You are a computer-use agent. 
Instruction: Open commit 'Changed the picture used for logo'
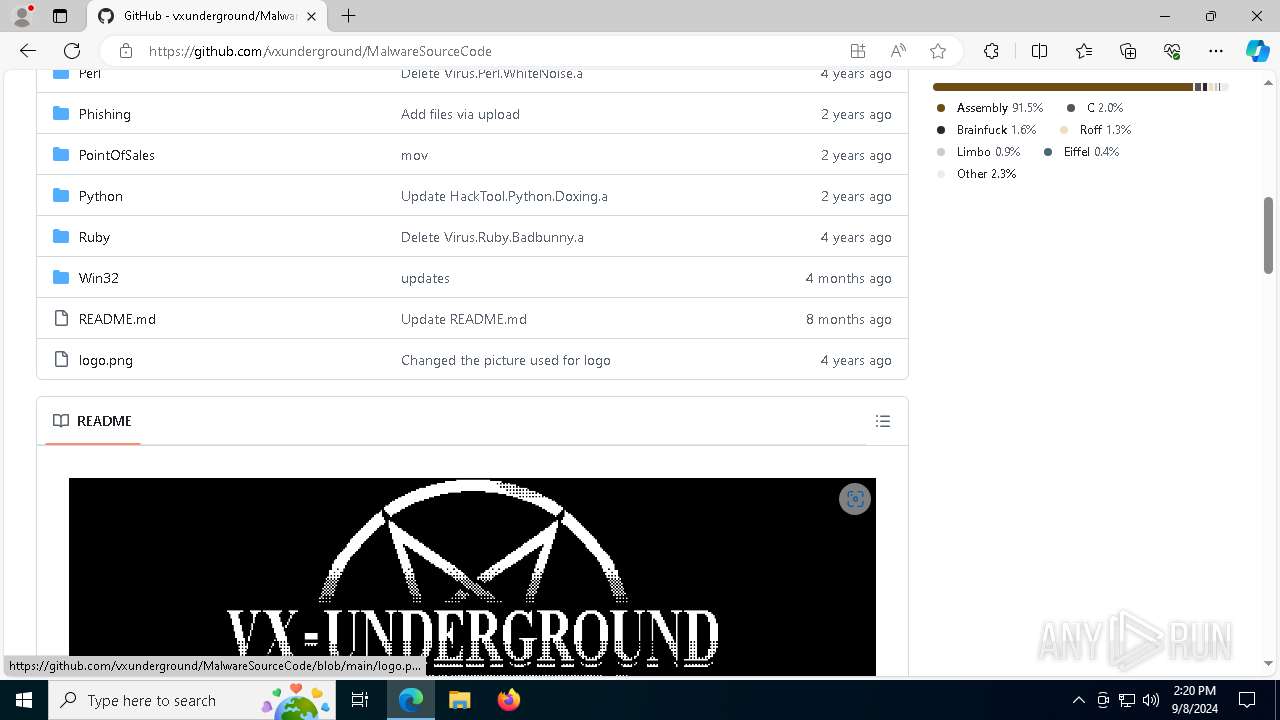coord(506,360)
